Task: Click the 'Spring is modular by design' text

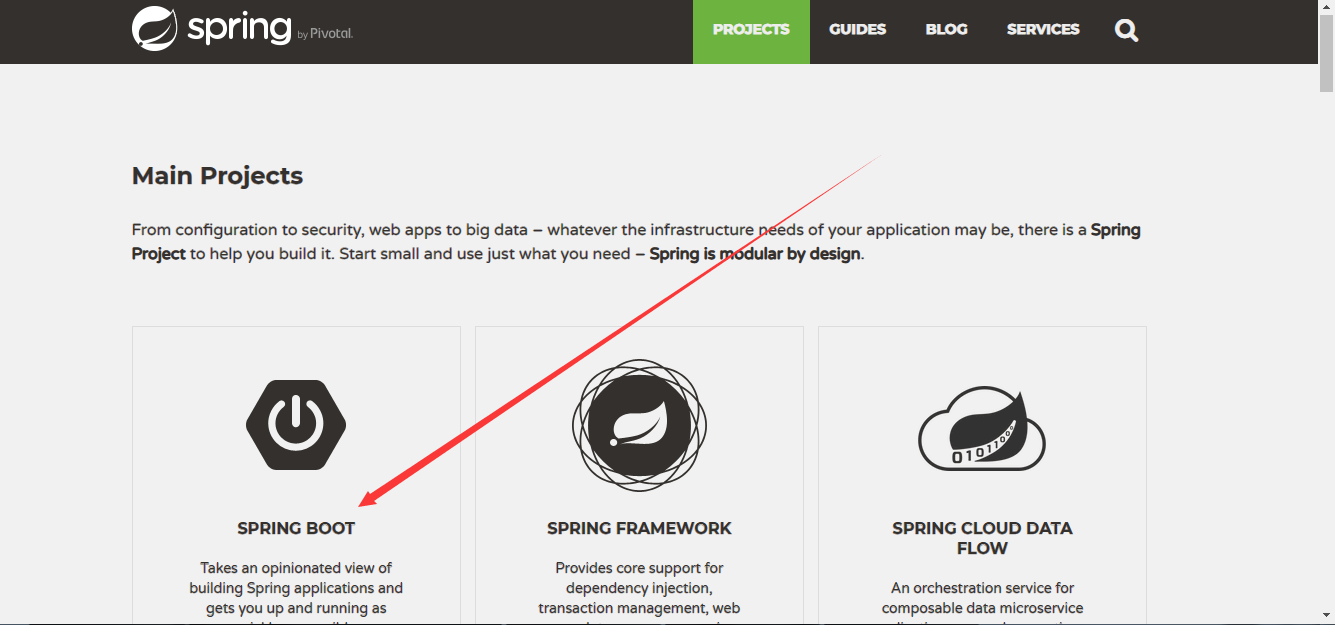Action: pos(755,254)
